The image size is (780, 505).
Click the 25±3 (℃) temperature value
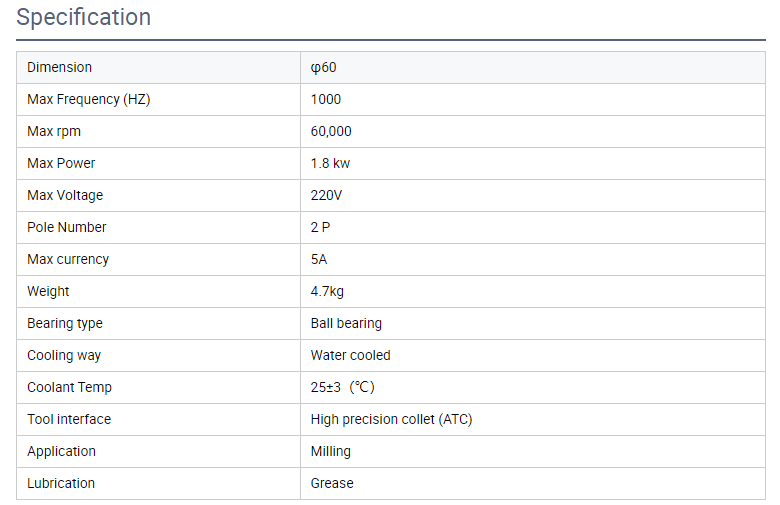pyautogui.click(x=342, y=387)
